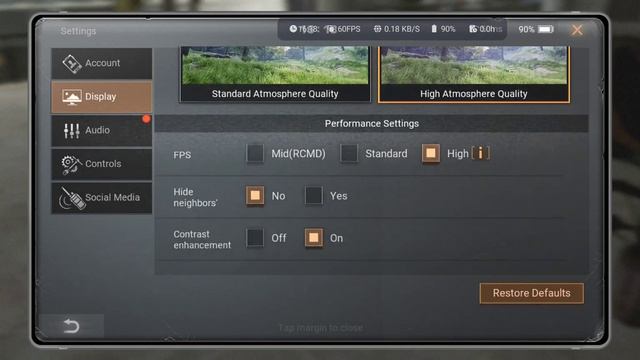Viewport: 640px width, 360px height.
Task: Click the network speed globe icon
Action: tap(378, 29)
